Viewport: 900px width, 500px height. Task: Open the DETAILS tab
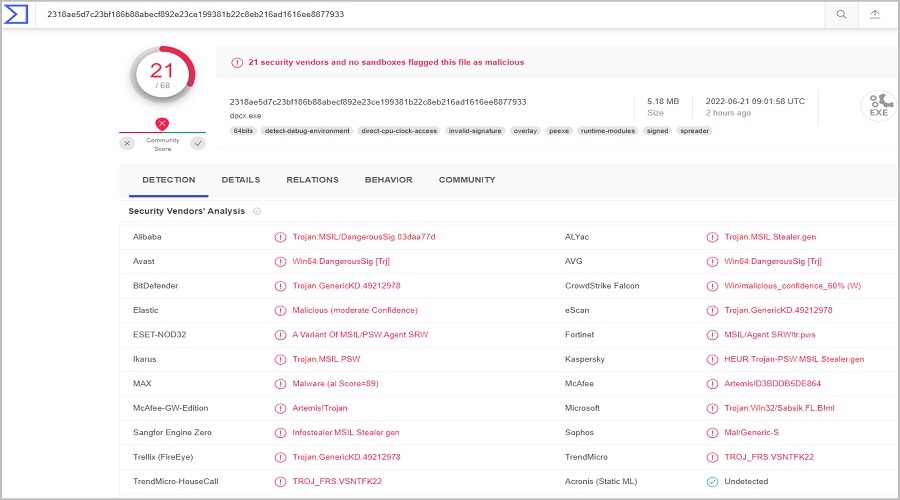240,180
